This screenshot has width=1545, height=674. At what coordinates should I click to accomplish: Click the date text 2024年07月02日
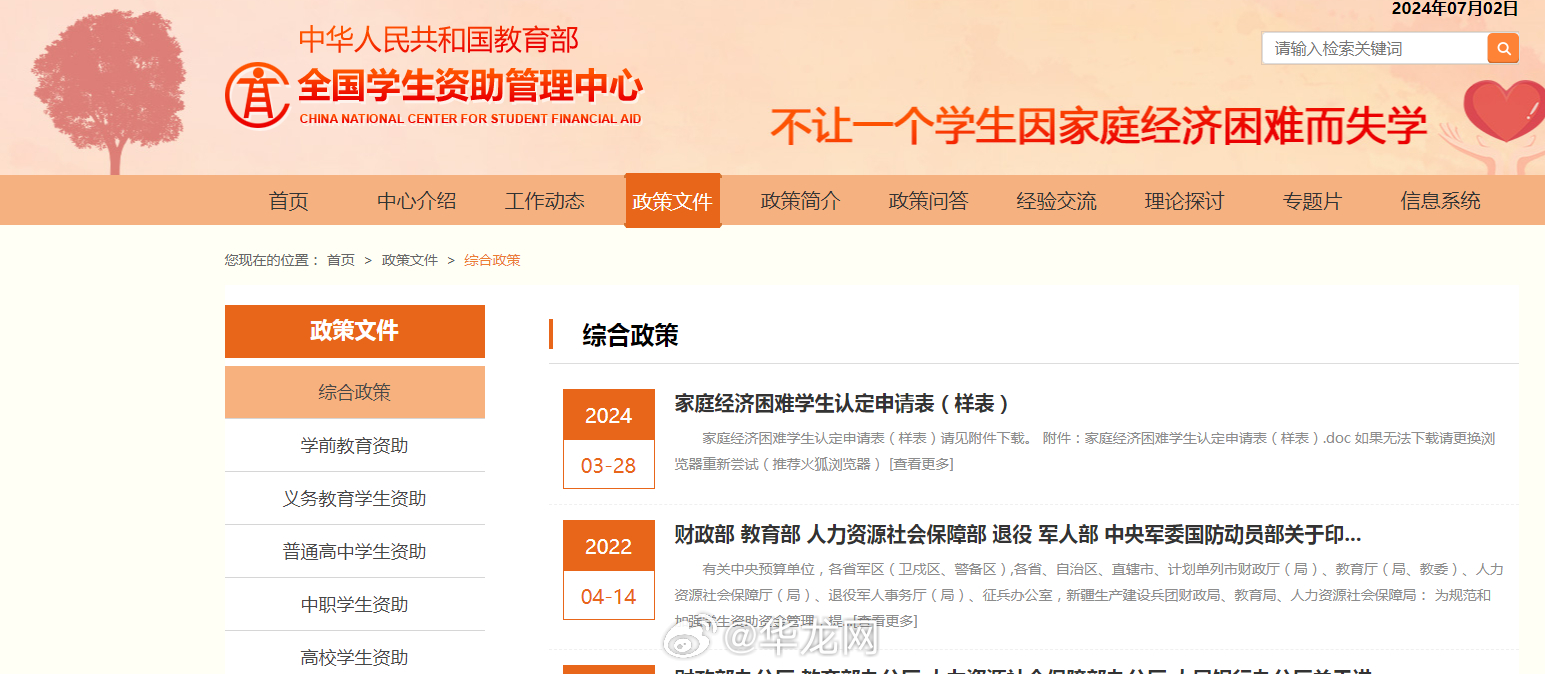pyautogui.click(x=1455, y=9)
